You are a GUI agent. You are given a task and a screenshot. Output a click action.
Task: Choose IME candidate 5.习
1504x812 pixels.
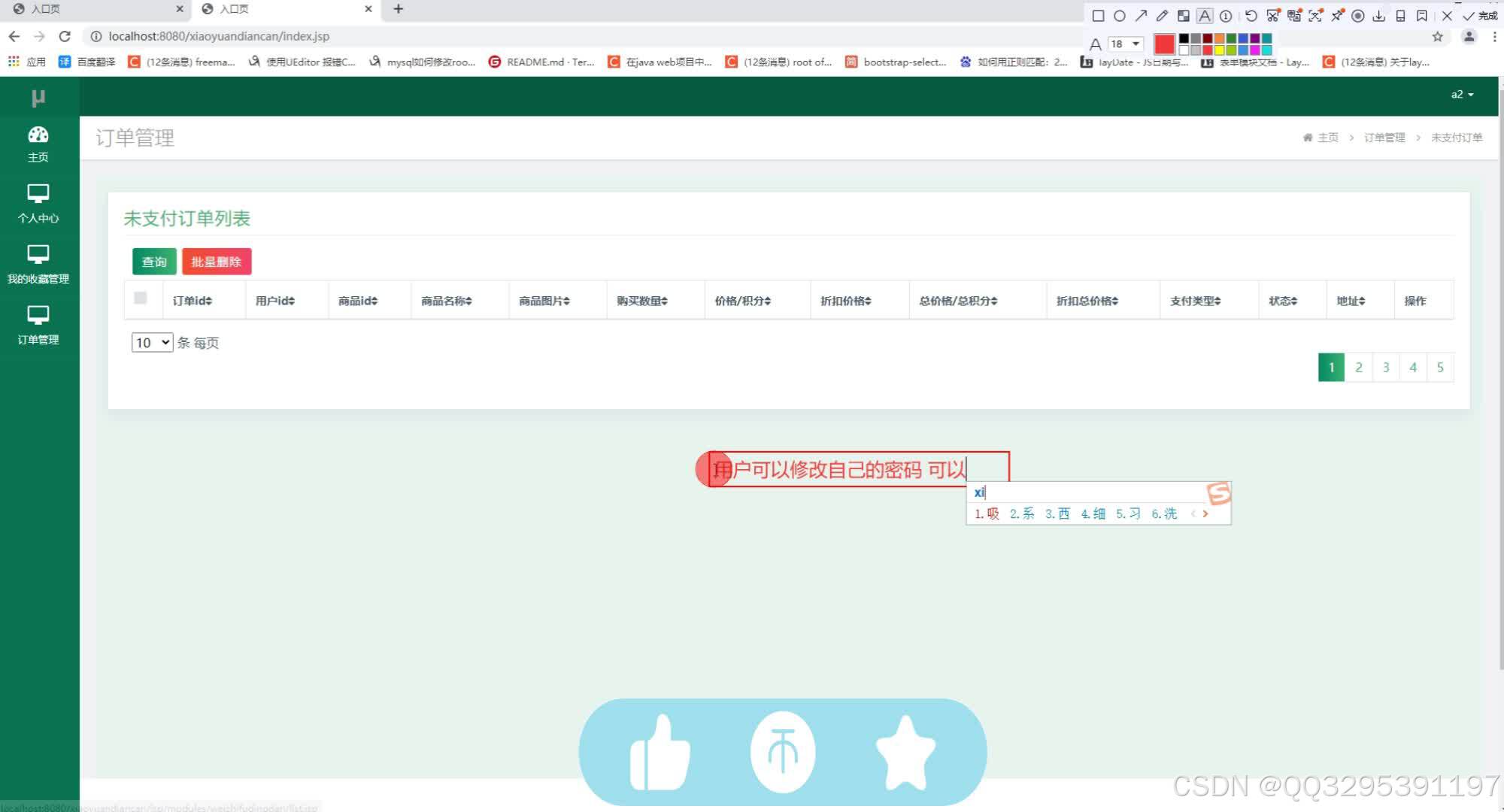pyautogui.click(x=1128, y=514)
